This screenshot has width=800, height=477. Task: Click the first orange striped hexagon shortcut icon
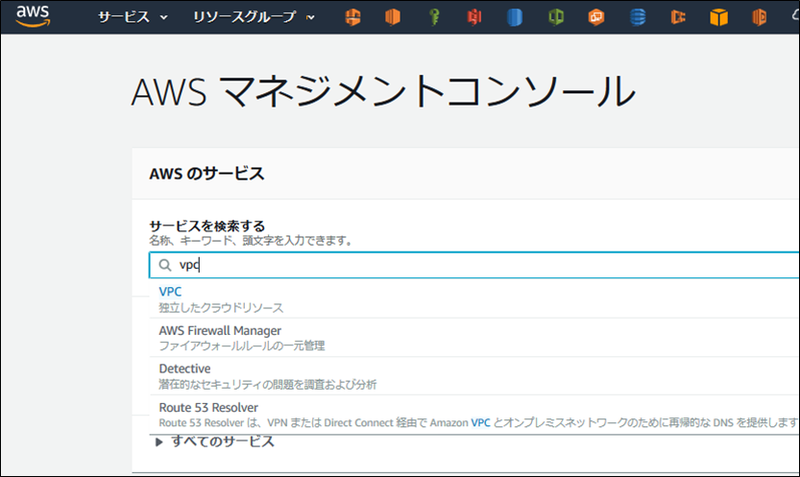coord(353,17)
